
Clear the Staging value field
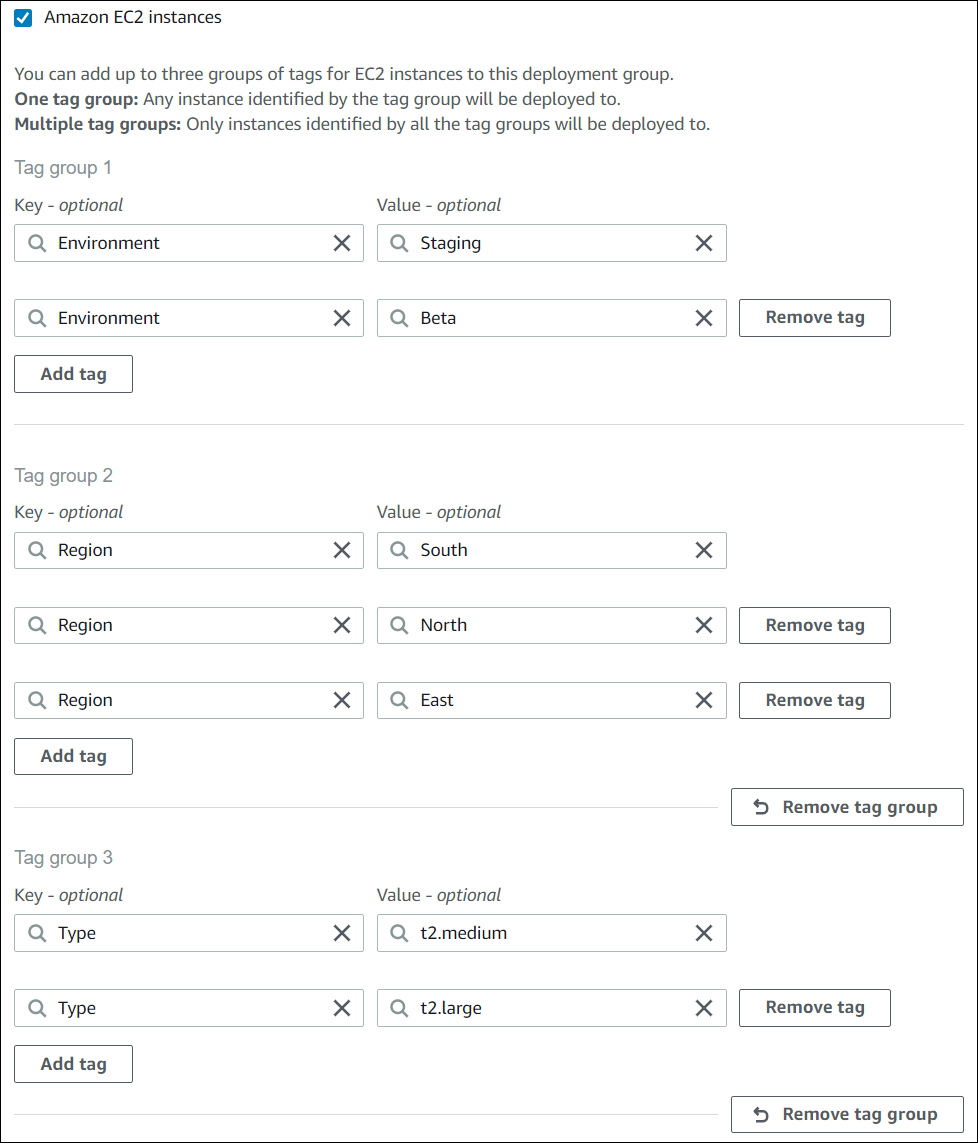pyautogui.click(x=704, y=243)
